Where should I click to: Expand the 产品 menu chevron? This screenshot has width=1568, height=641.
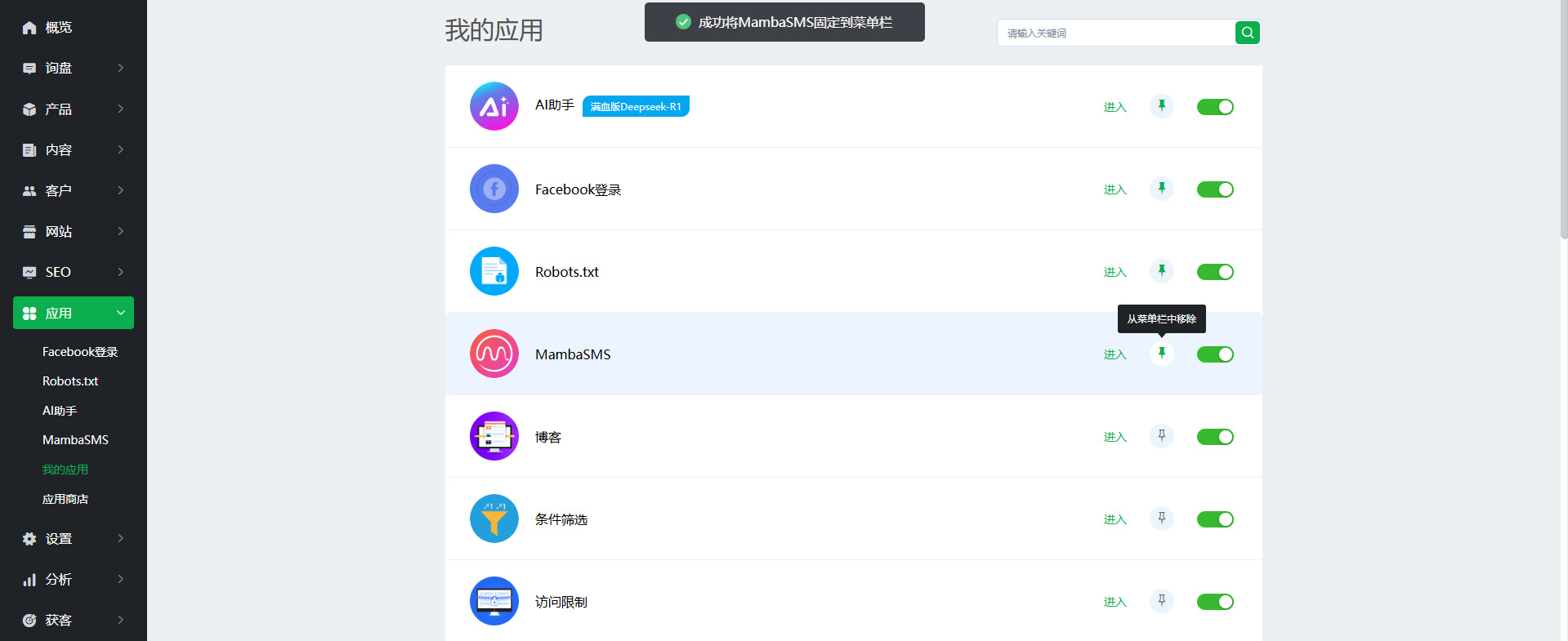[121, 109]
